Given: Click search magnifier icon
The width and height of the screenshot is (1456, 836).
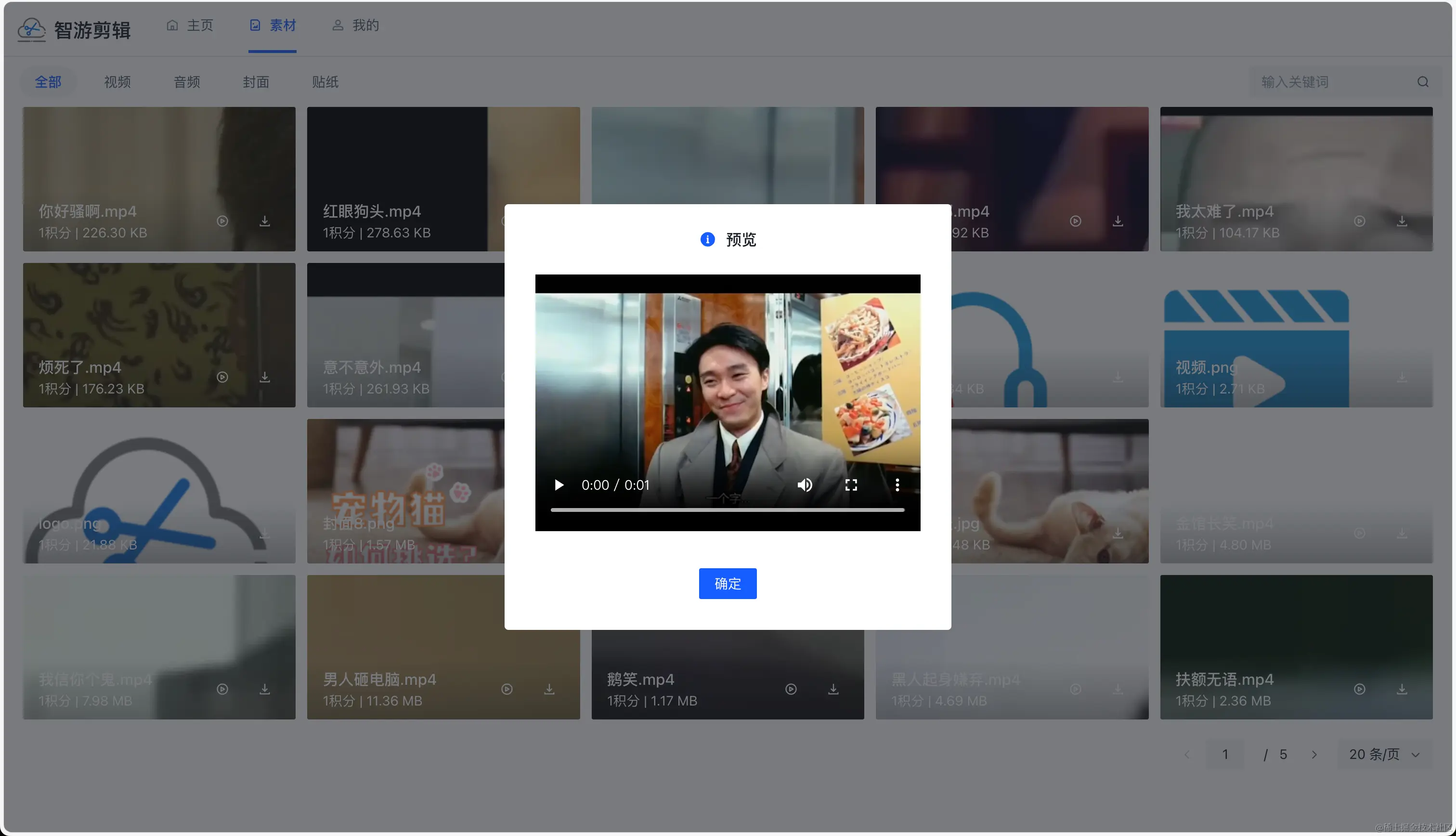Looking at the screenshot, I should click(1423, 82).
